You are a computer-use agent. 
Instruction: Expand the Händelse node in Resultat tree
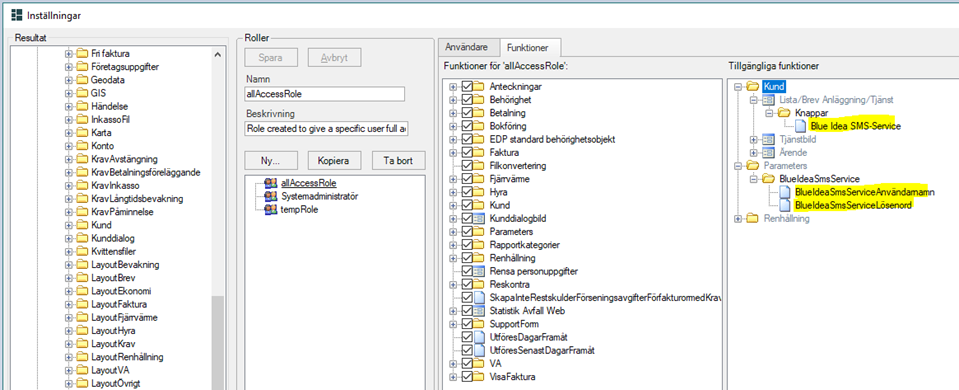point(68,106)
